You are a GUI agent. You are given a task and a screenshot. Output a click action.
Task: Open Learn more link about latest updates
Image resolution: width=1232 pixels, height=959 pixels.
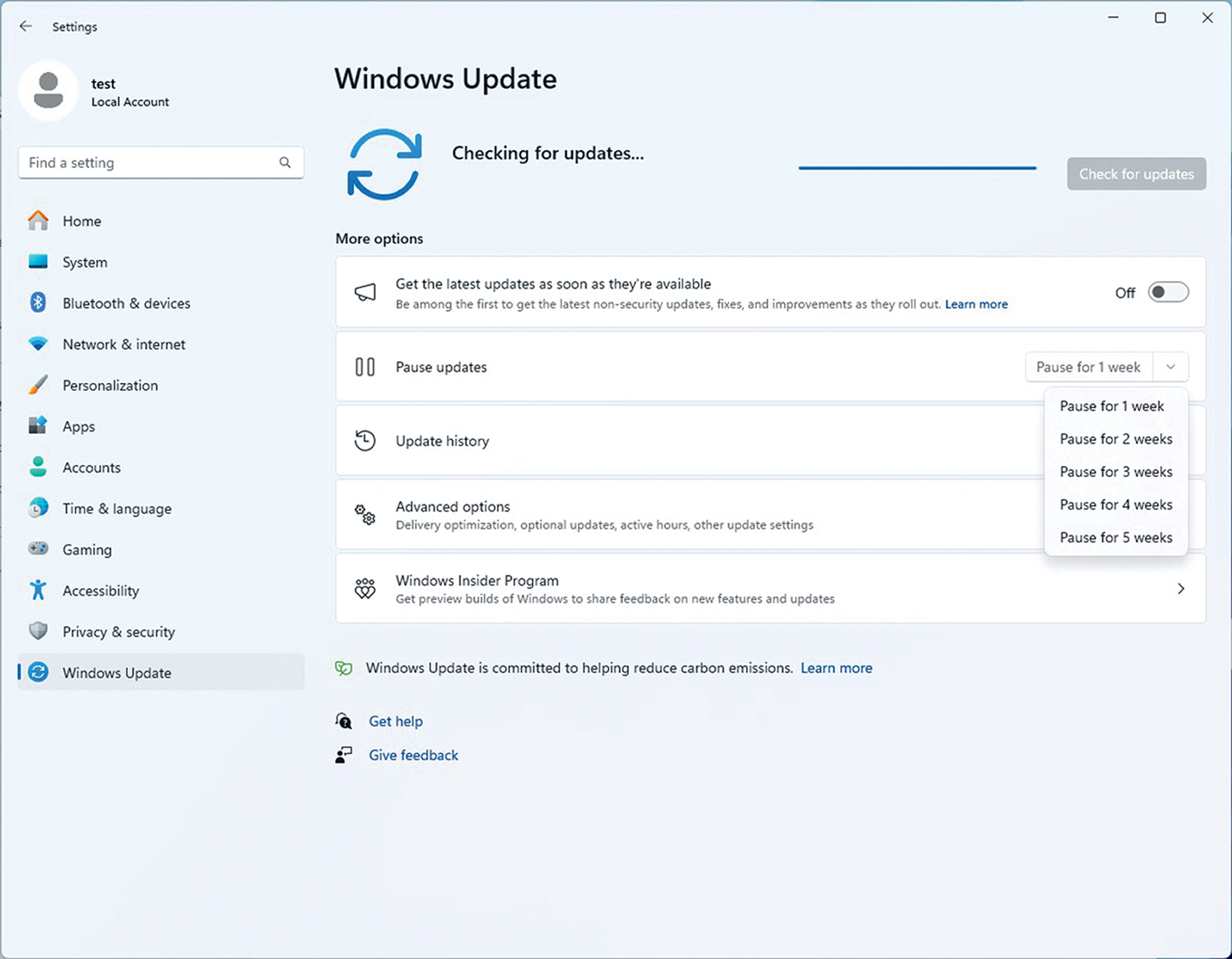[976, 304]
